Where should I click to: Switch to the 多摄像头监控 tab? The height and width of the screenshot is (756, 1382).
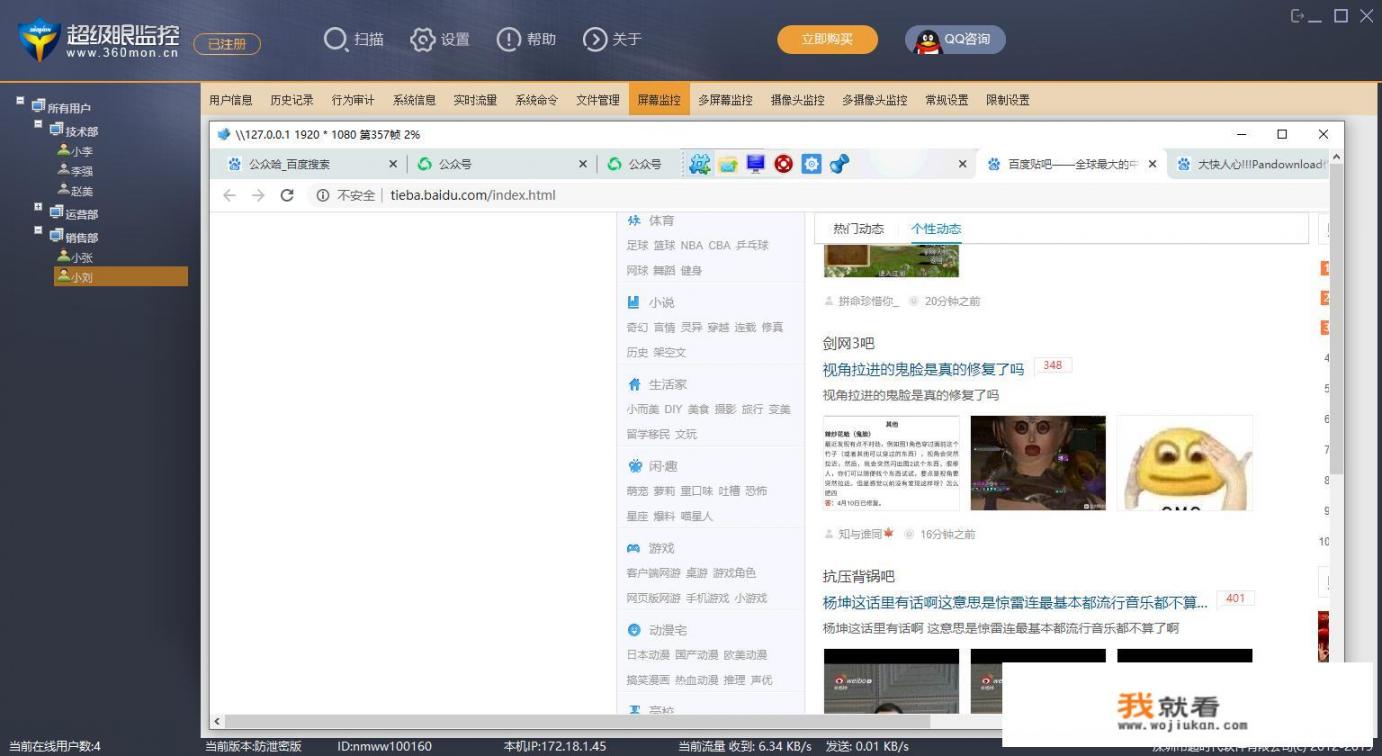pos(875,100)
